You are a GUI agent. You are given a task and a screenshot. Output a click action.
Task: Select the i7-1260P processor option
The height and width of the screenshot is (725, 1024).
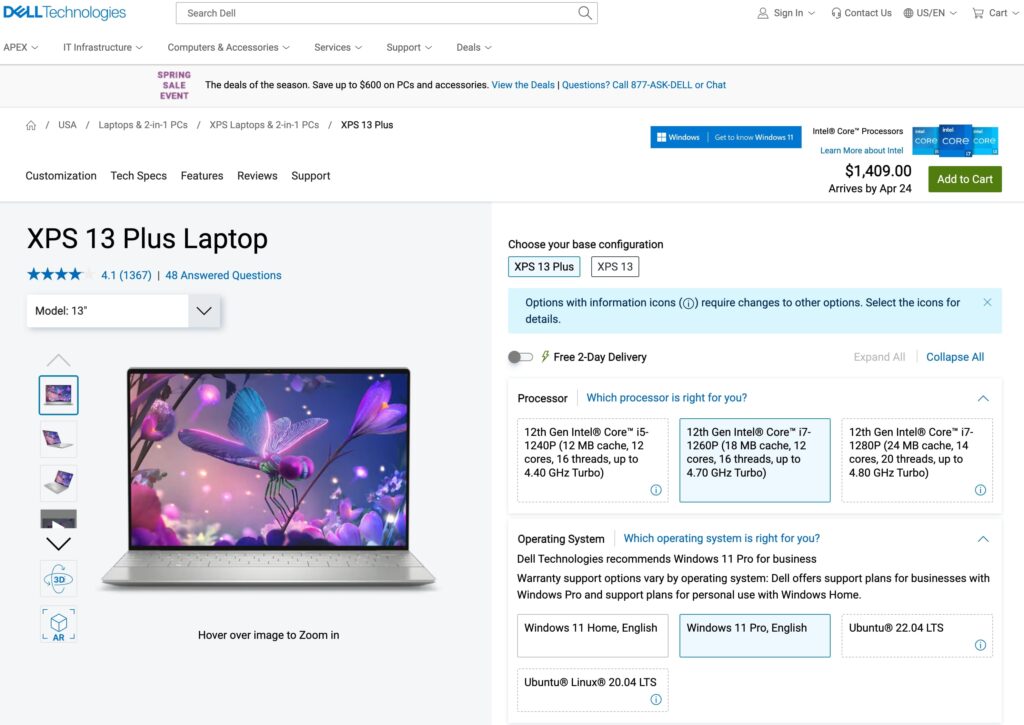754,460
